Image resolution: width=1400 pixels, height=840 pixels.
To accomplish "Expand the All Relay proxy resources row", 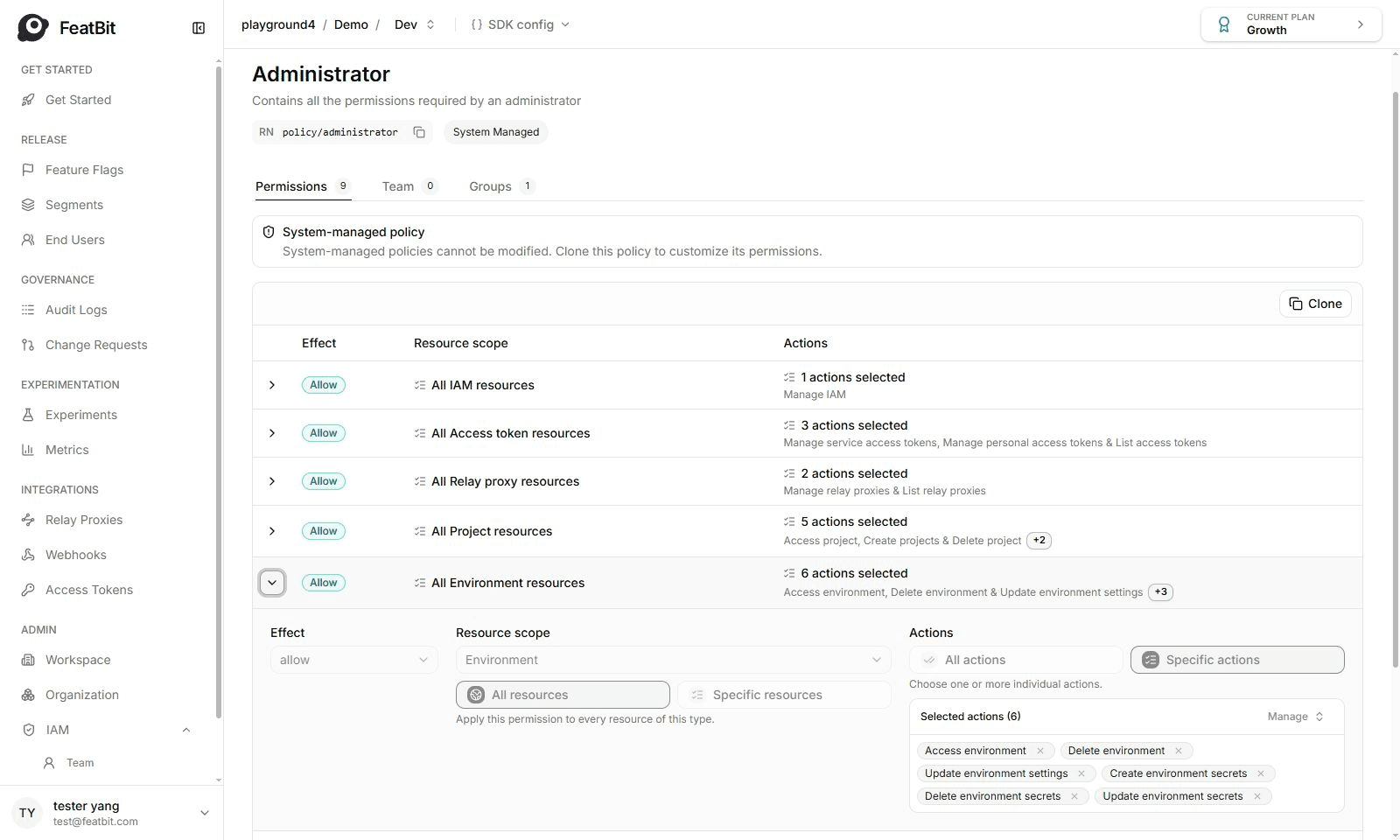I will (272, 481).
